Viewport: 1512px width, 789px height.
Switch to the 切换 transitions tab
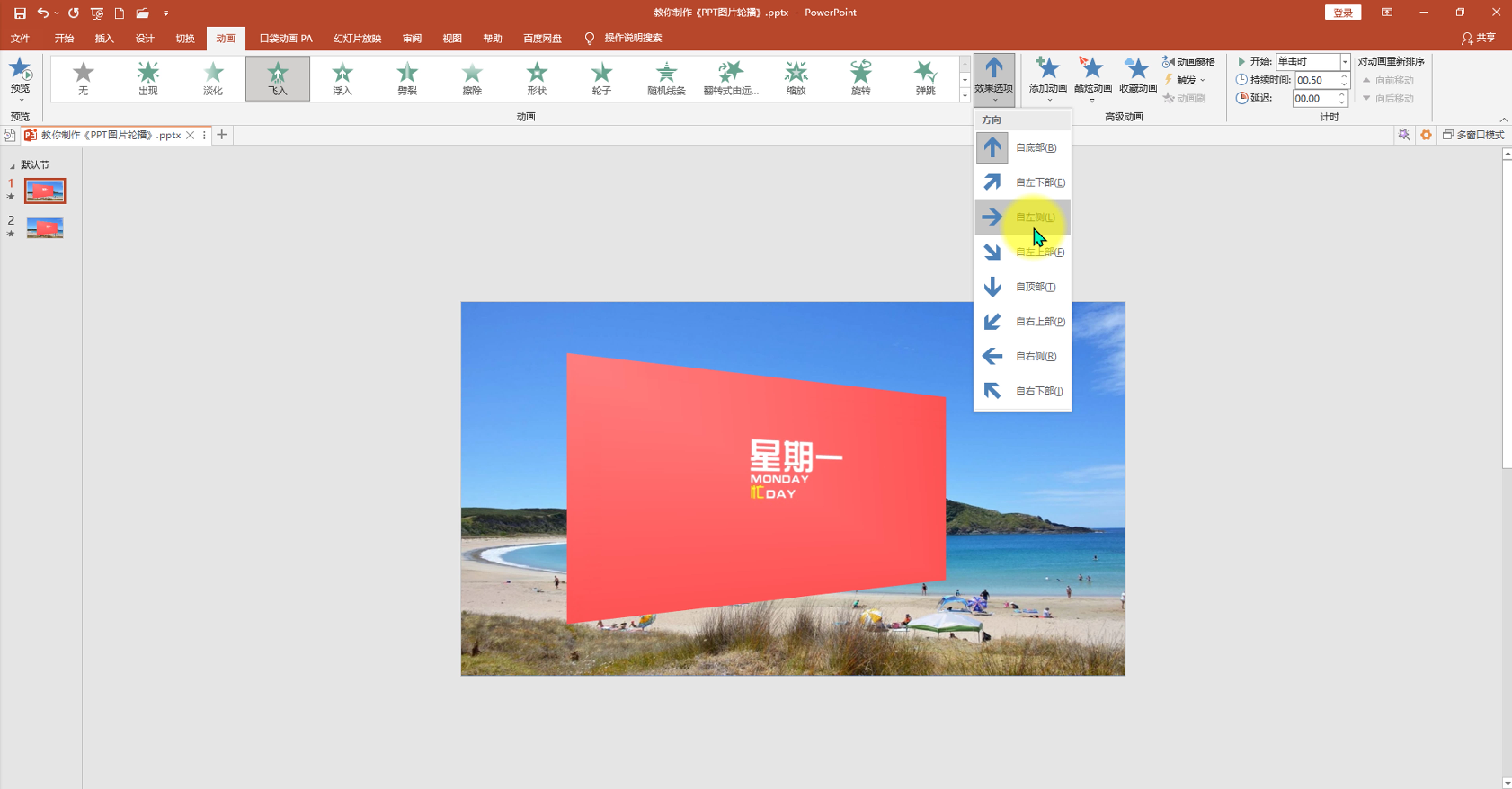(185, 39)
